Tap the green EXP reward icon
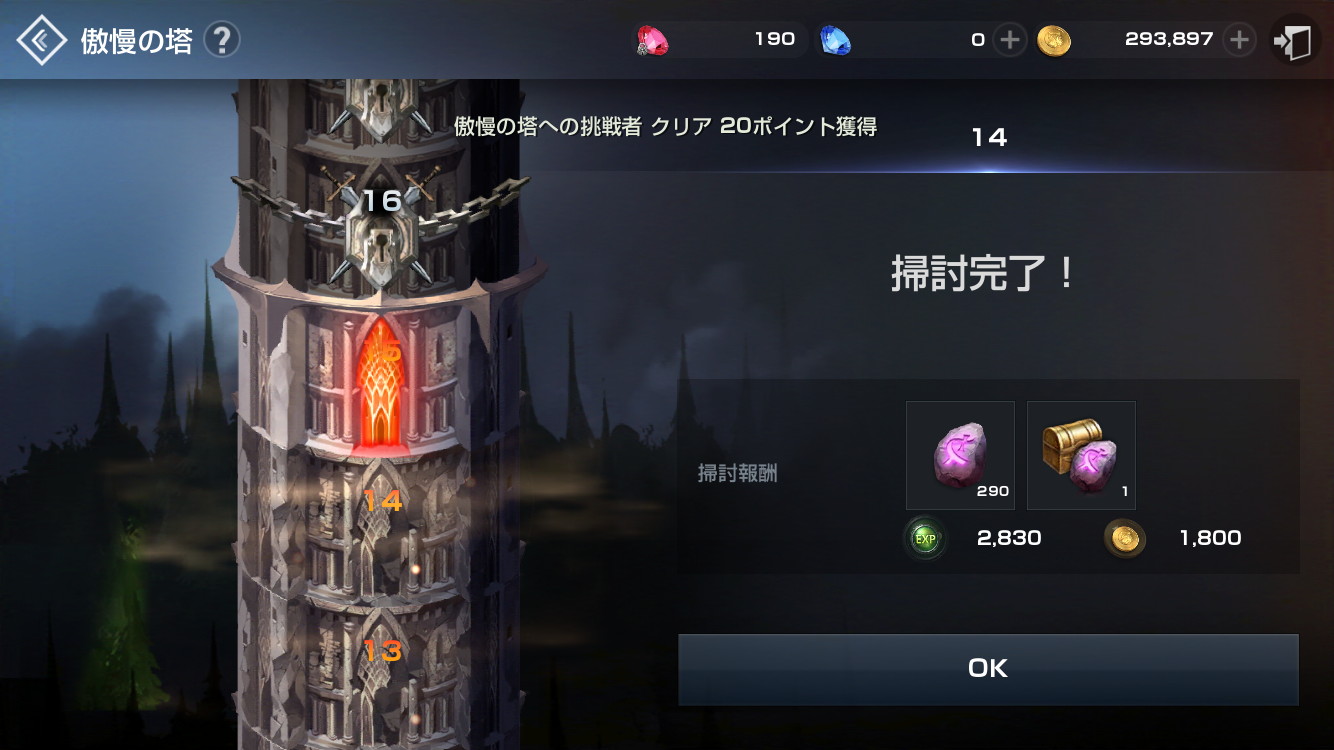Image resolution: width=1334 pixels, height=750 pixels. [x=925, y=539]
